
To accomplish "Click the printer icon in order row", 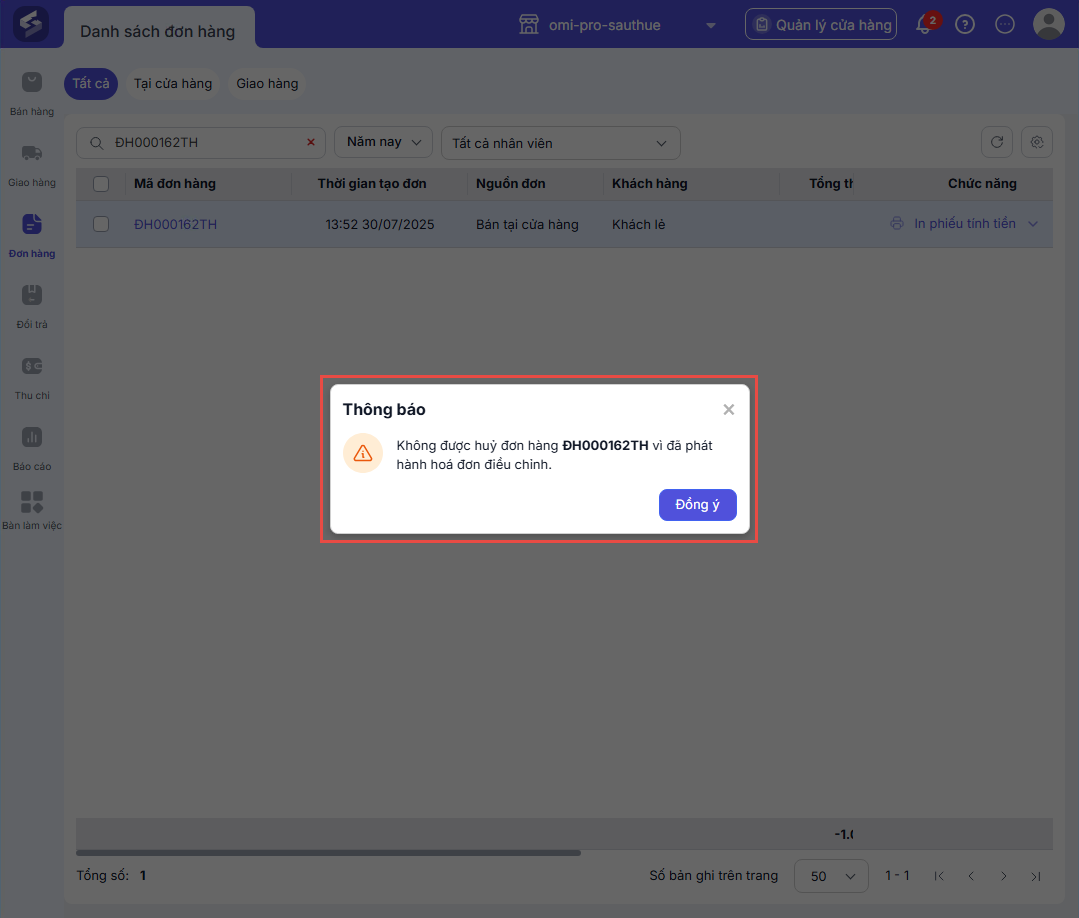I will click(897, 224).
